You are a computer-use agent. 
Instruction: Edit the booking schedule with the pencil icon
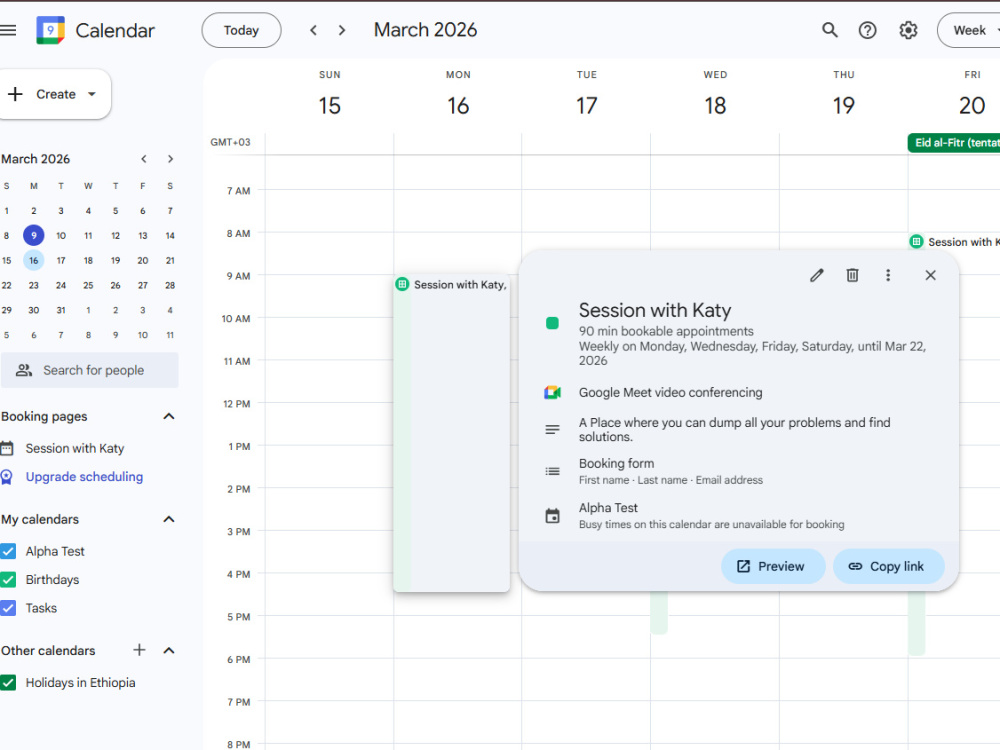(817, 275)
